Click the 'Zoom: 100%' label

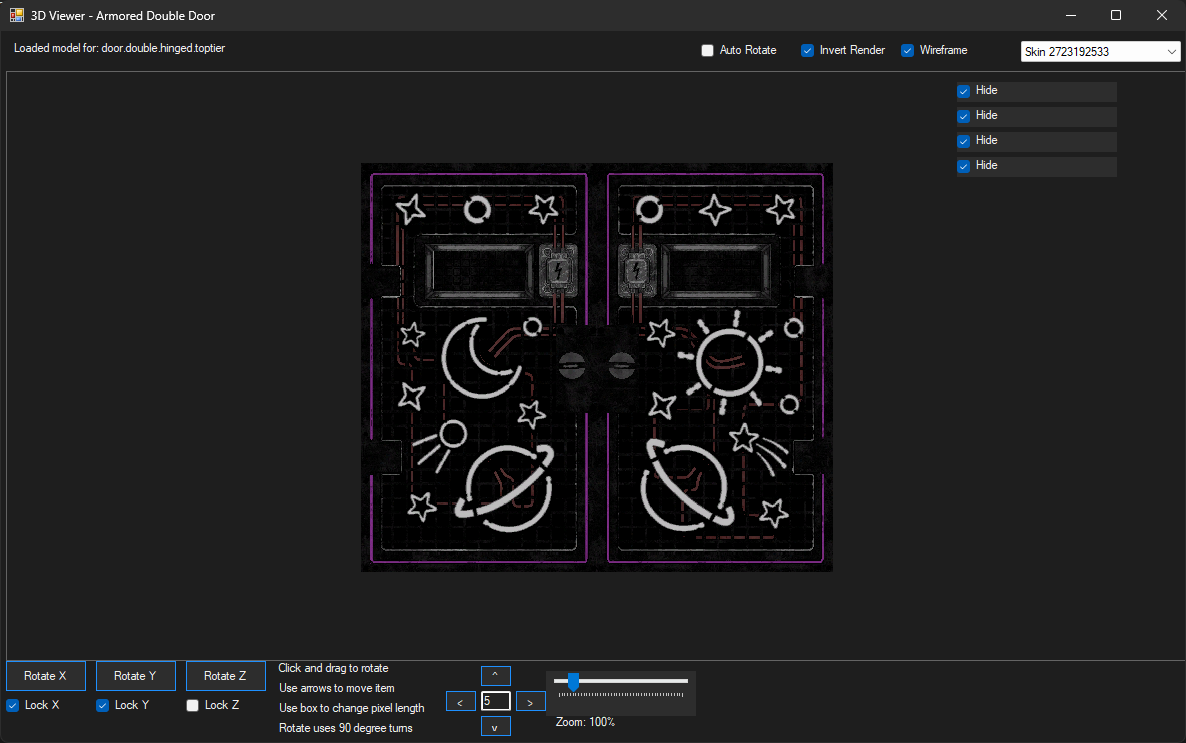click(585, 722)
